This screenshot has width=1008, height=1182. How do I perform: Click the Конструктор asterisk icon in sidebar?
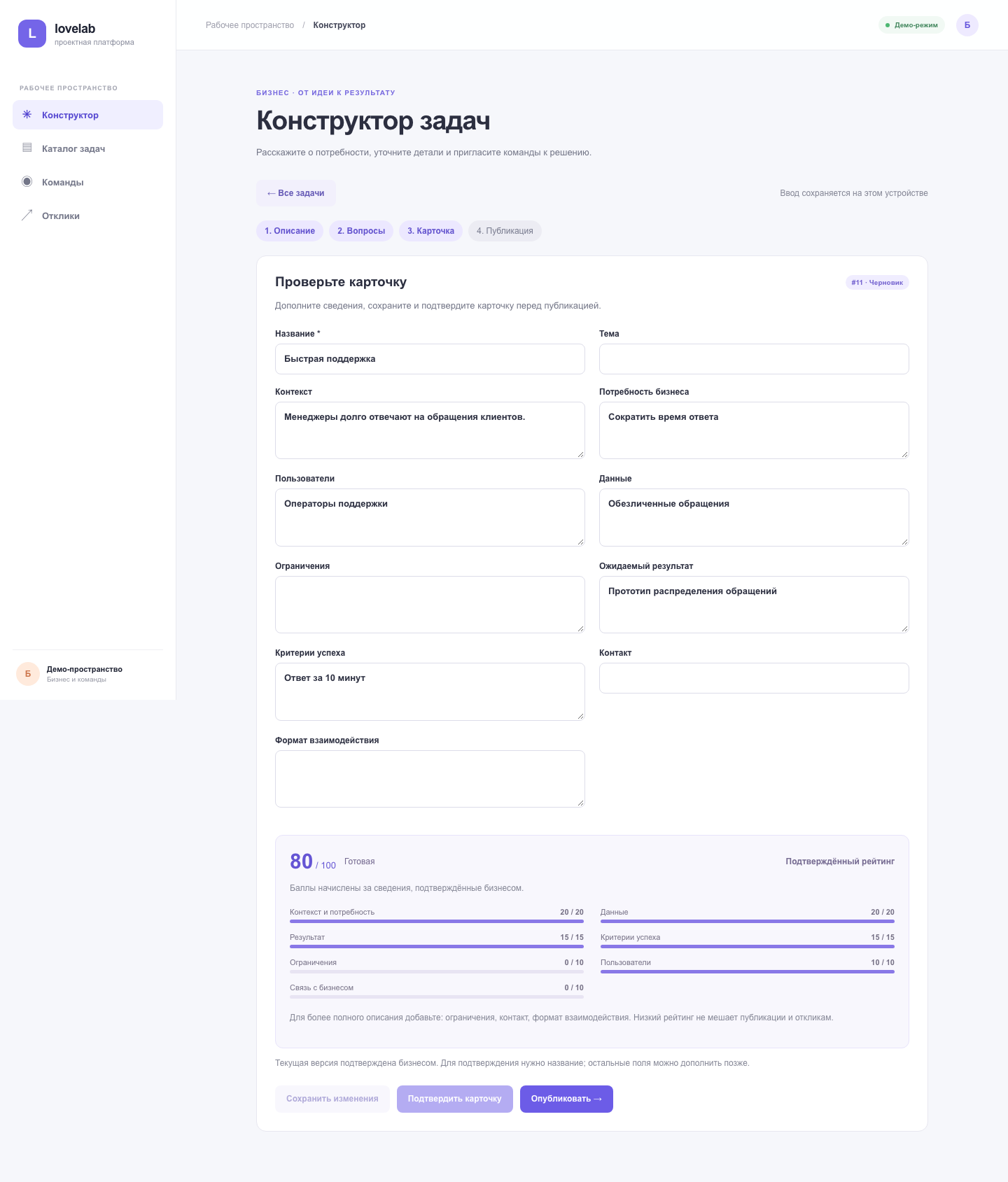click(x=27, y=114)
